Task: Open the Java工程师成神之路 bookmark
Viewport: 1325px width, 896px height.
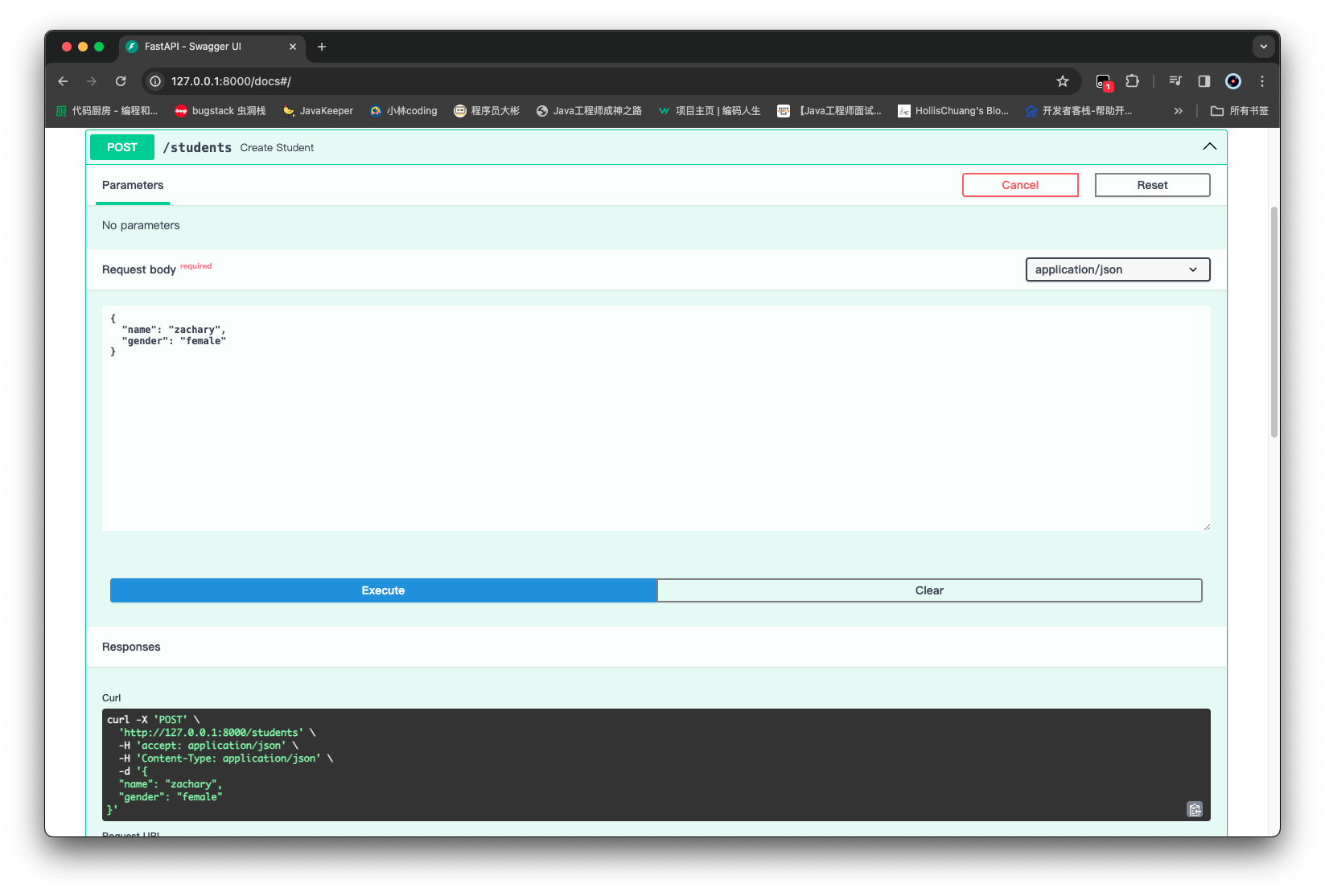Action: pos(589,111)
